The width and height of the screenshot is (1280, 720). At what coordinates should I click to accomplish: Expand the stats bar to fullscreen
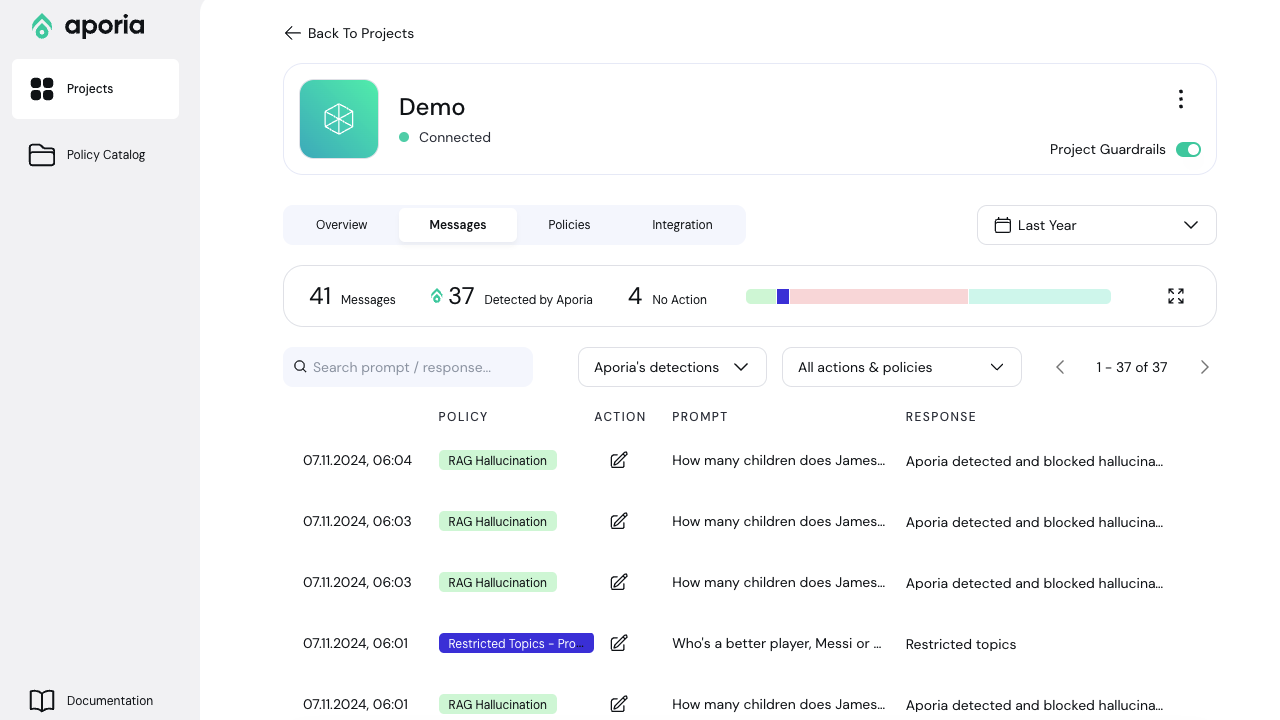(x=1176, y=296)
